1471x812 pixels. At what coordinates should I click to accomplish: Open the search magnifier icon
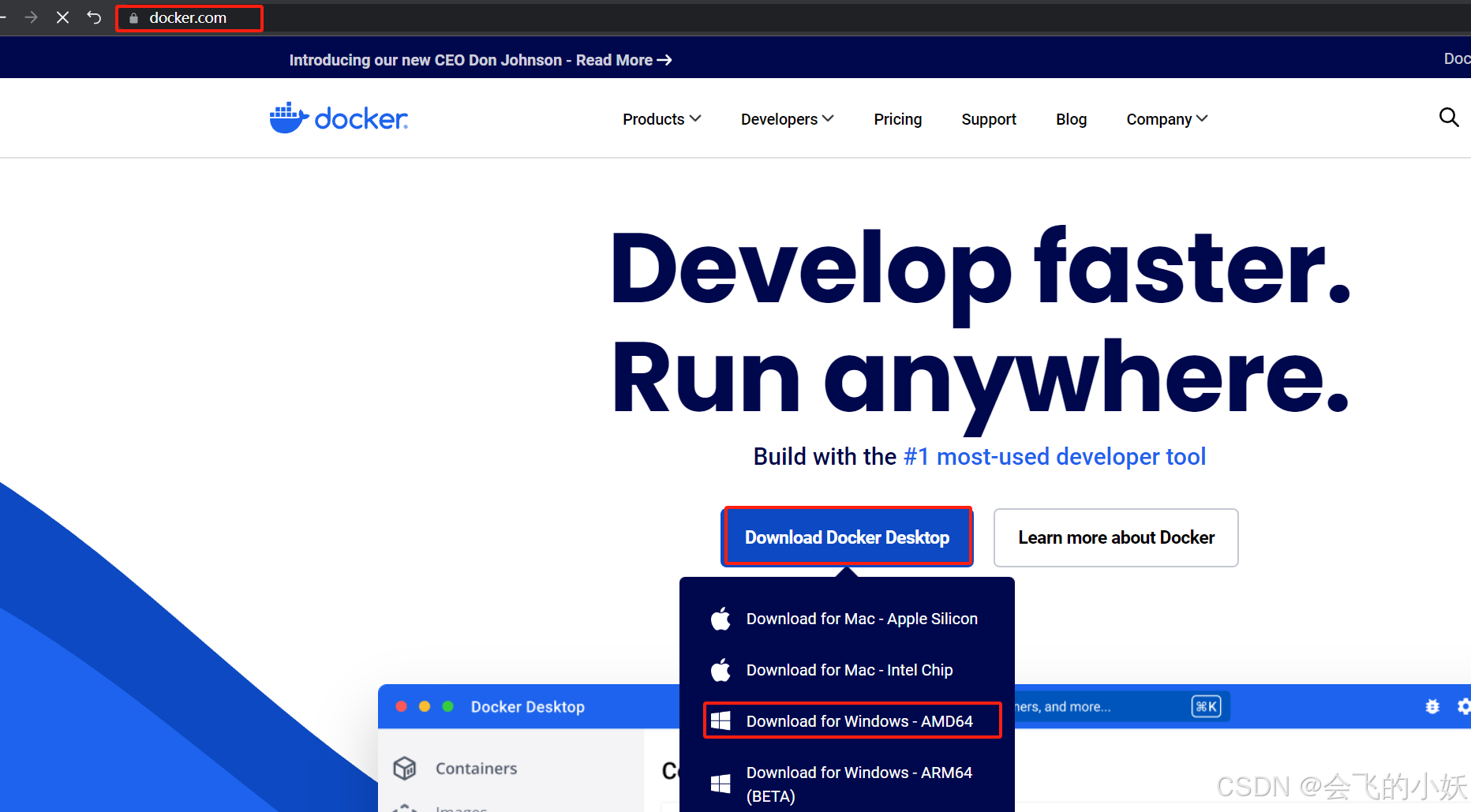pos(1449,117)
